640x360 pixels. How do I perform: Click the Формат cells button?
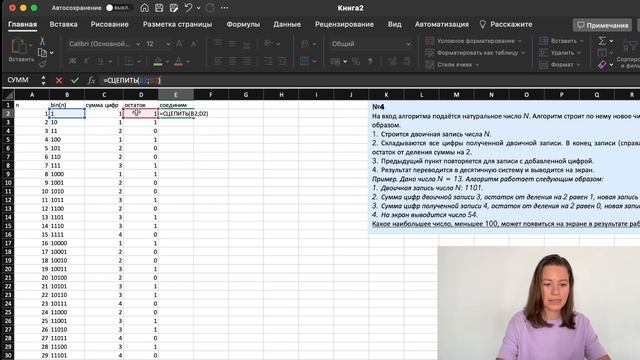coord(560,64)
